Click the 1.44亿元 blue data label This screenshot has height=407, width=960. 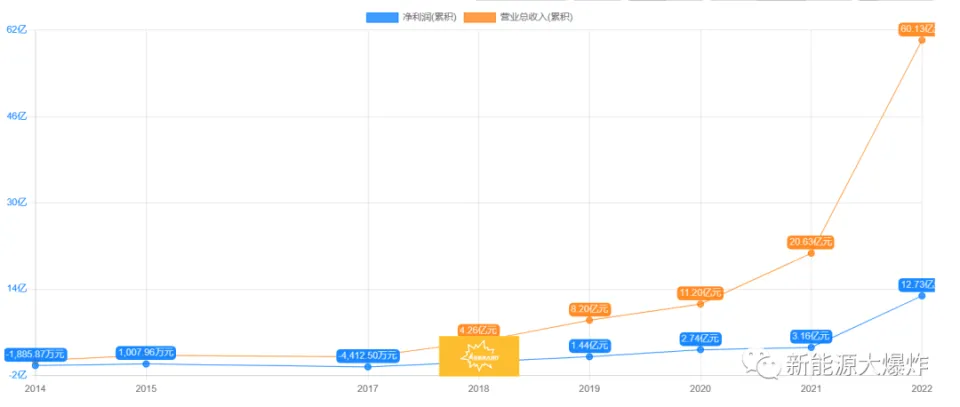point(590,346)
